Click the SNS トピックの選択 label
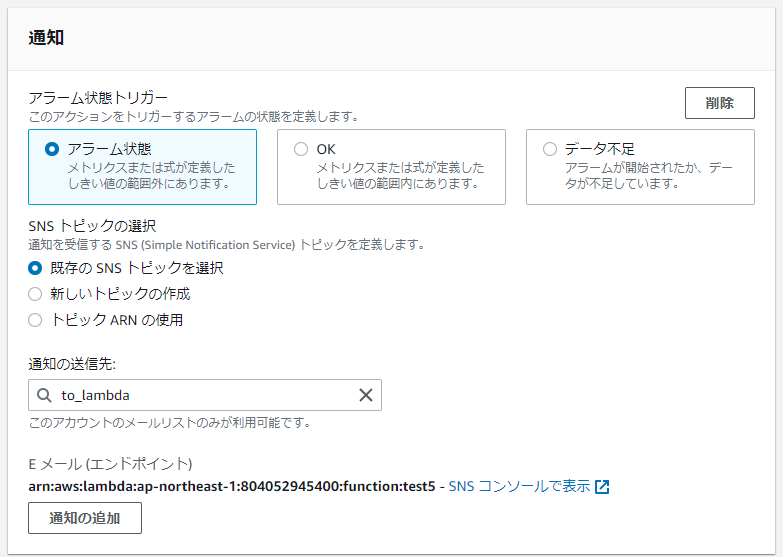Viewport: 783px width, 557px height. 92,226
